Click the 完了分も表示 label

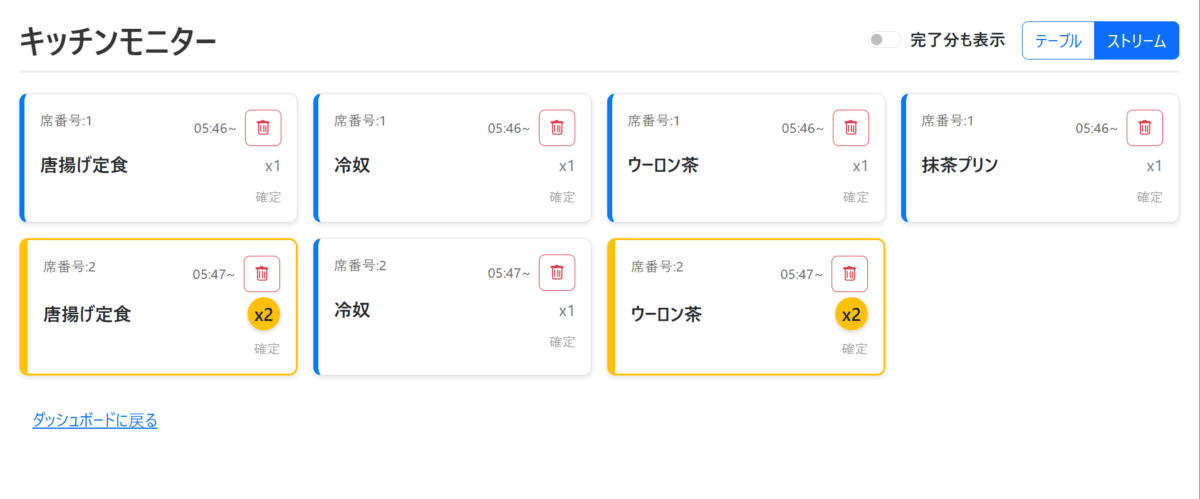pos(957,41)
